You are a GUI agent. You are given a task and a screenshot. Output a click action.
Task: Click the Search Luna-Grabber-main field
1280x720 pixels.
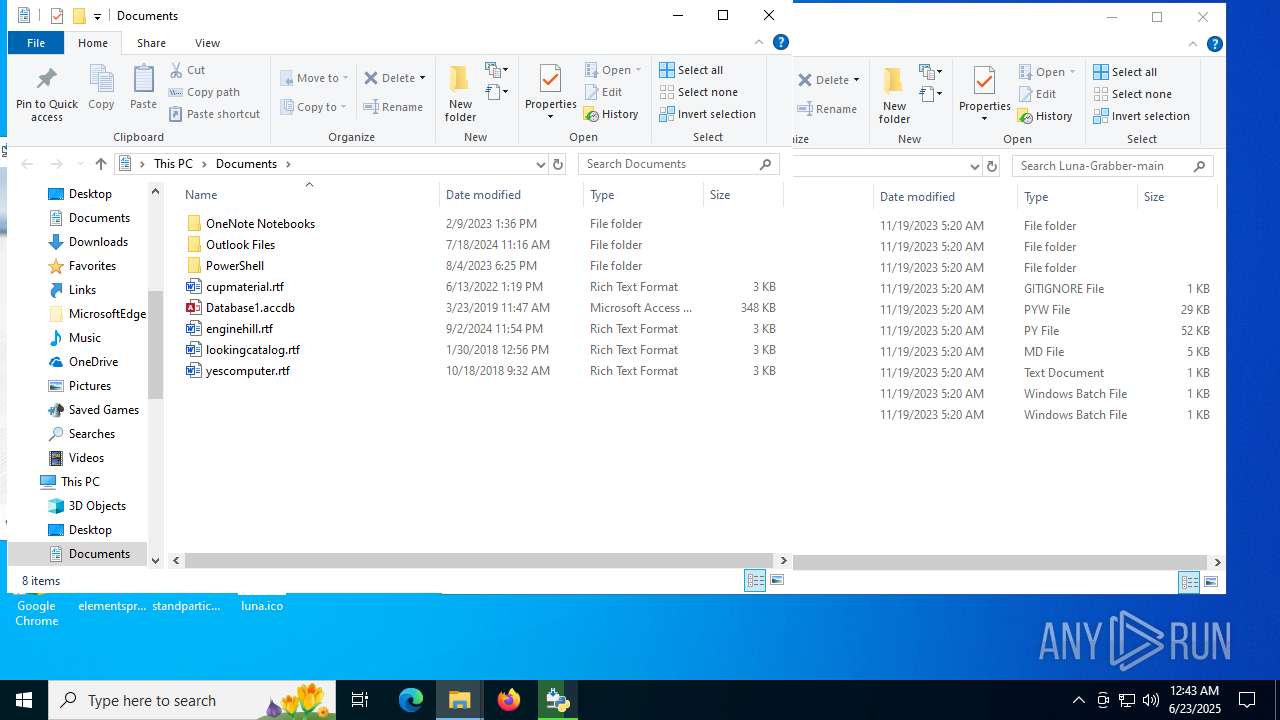pos(1112,166)
